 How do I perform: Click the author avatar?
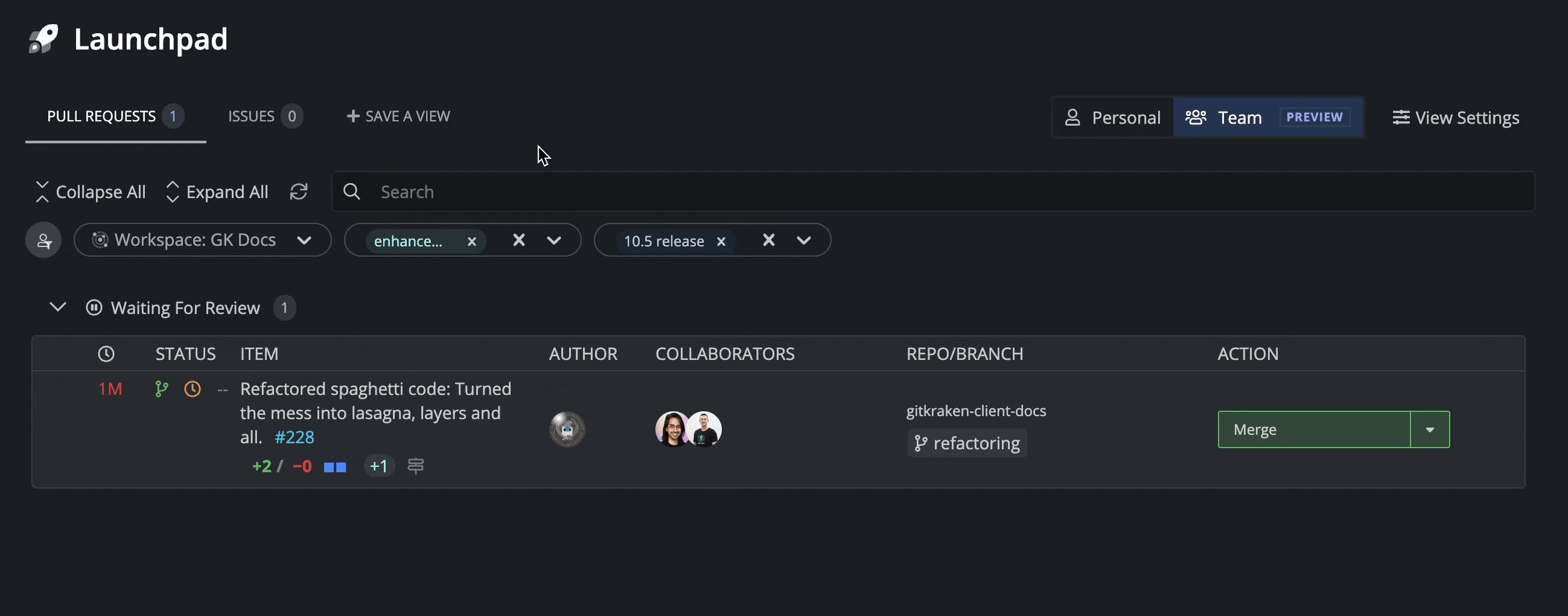point(567,429)
